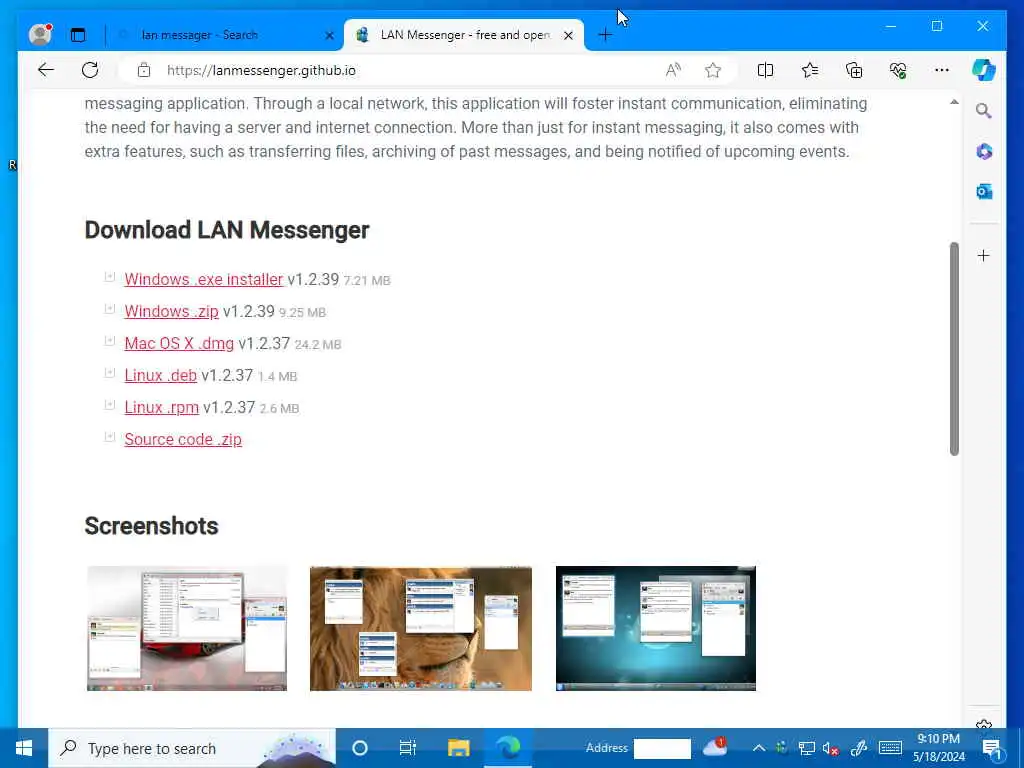Select the LAN Messenger tab
The height and width of the screenshot is (768, 1024).
coord(464,35)
